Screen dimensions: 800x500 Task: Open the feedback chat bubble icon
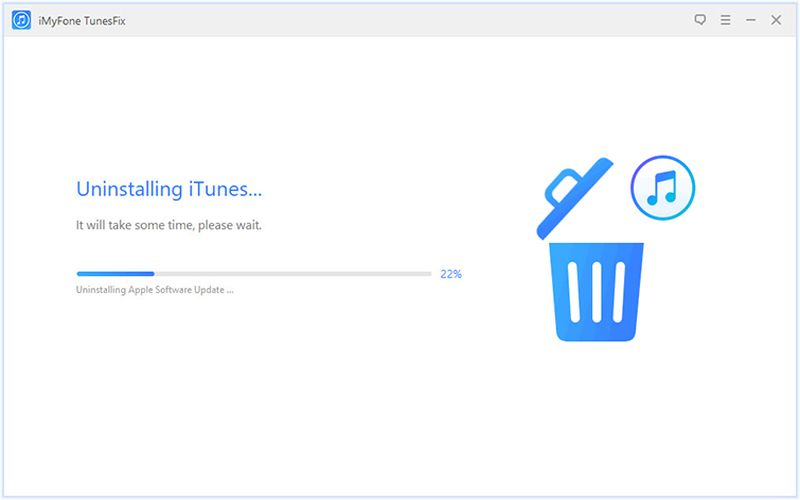pyautogui.click(x=700, y=20)
